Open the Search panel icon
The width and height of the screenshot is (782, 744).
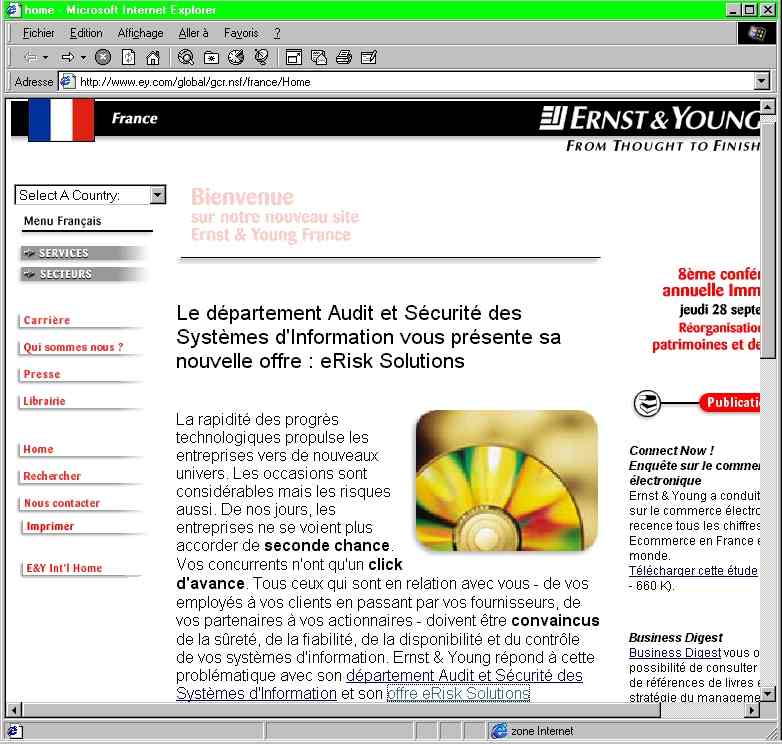[186, 58]
